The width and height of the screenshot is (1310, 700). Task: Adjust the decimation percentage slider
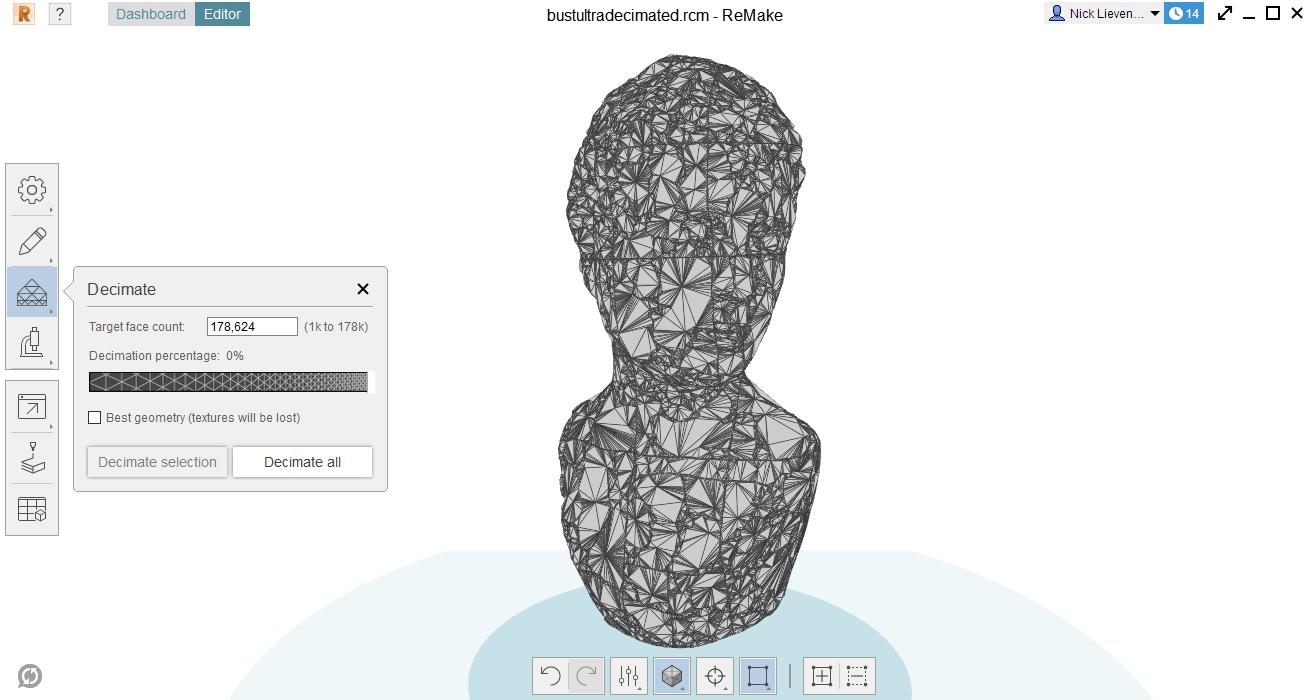(228, 381)
